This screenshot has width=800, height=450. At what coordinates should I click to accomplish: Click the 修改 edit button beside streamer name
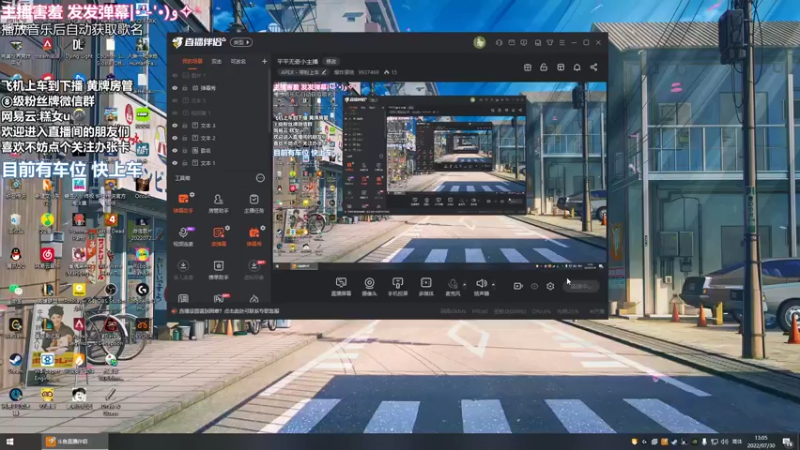[332, 61]
